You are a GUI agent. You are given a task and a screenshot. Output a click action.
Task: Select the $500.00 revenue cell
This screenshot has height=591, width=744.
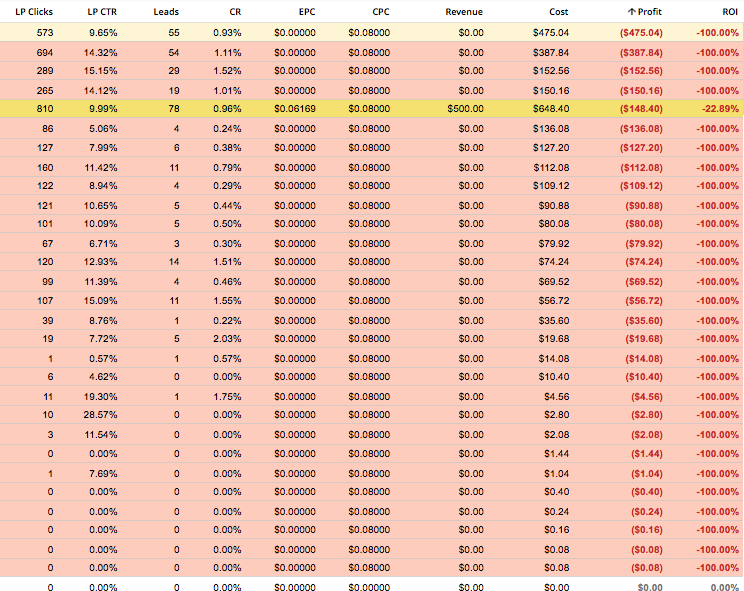point(465,109)
